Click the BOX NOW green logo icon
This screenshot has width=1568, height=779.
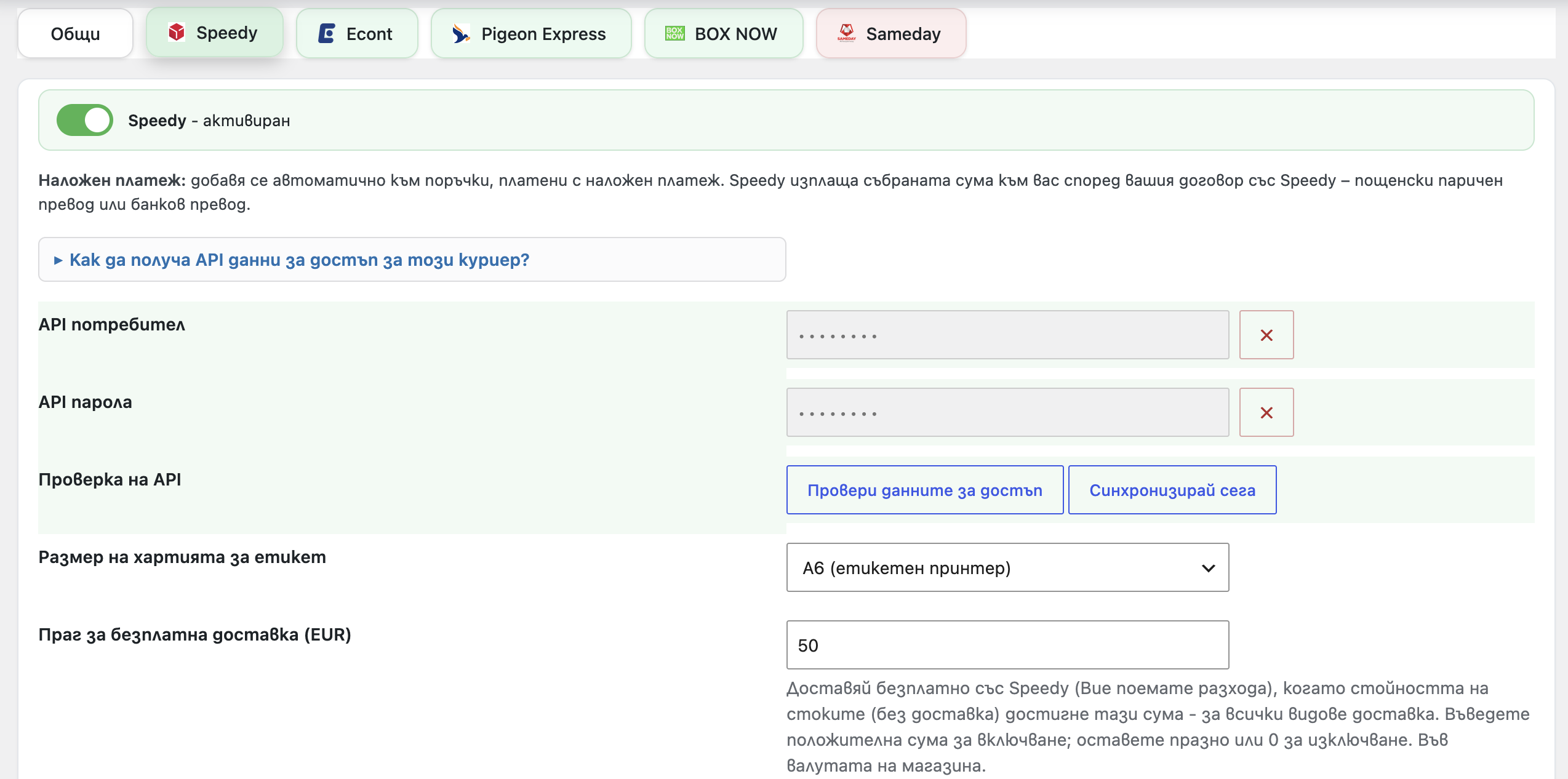(x=675, y=33)
